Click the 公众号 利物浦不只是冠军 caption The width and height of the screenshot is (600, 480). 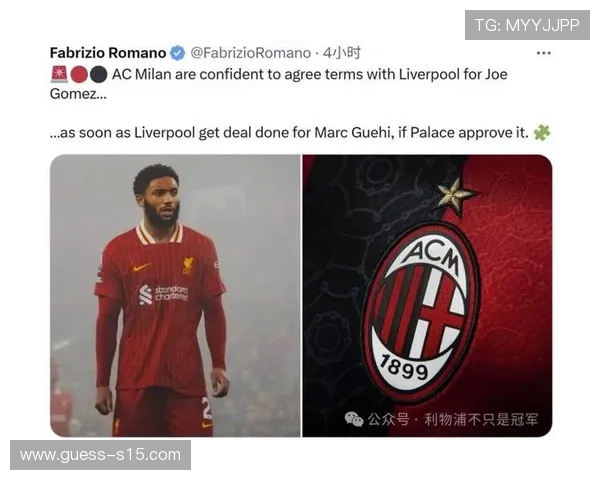(453, 420)
